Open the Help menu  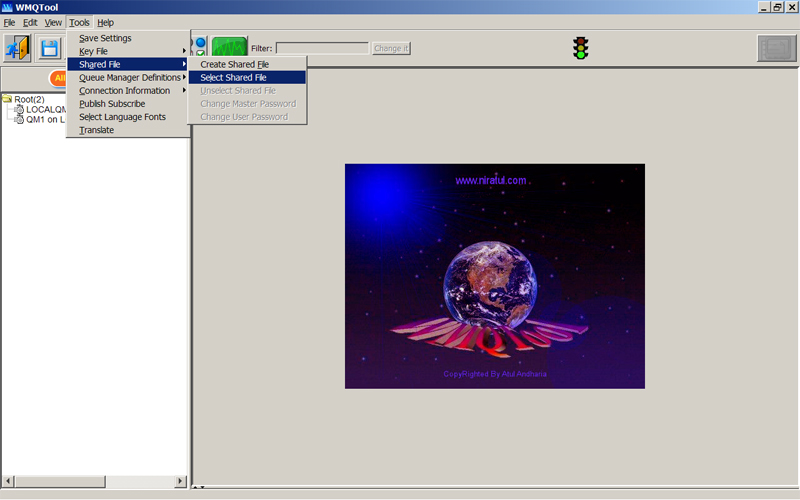[106, 22]
